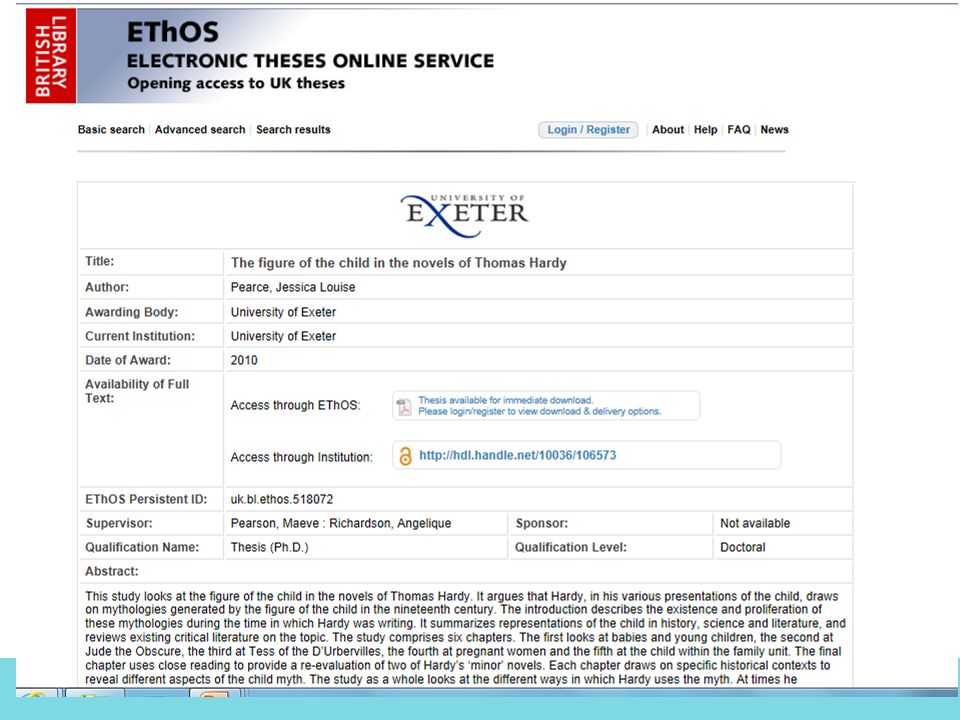Click the 'Availability of Full Text:' label
This screenshot has width=960, height=720.
137,391
